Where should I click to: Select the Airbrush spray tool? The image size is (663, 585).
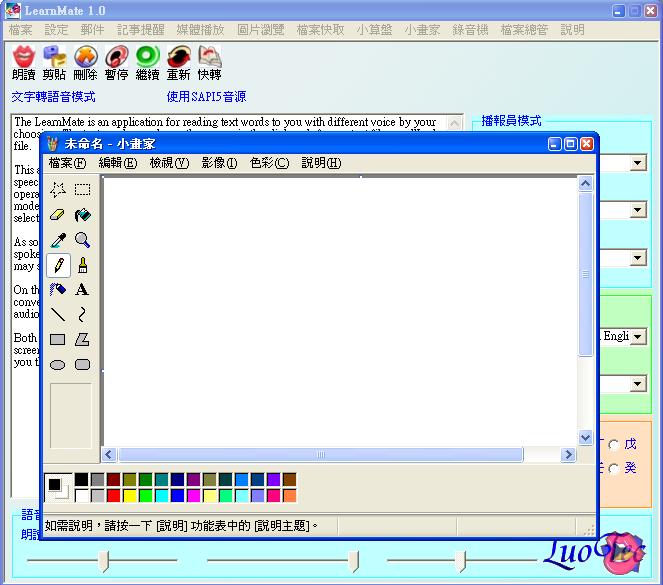58,290
